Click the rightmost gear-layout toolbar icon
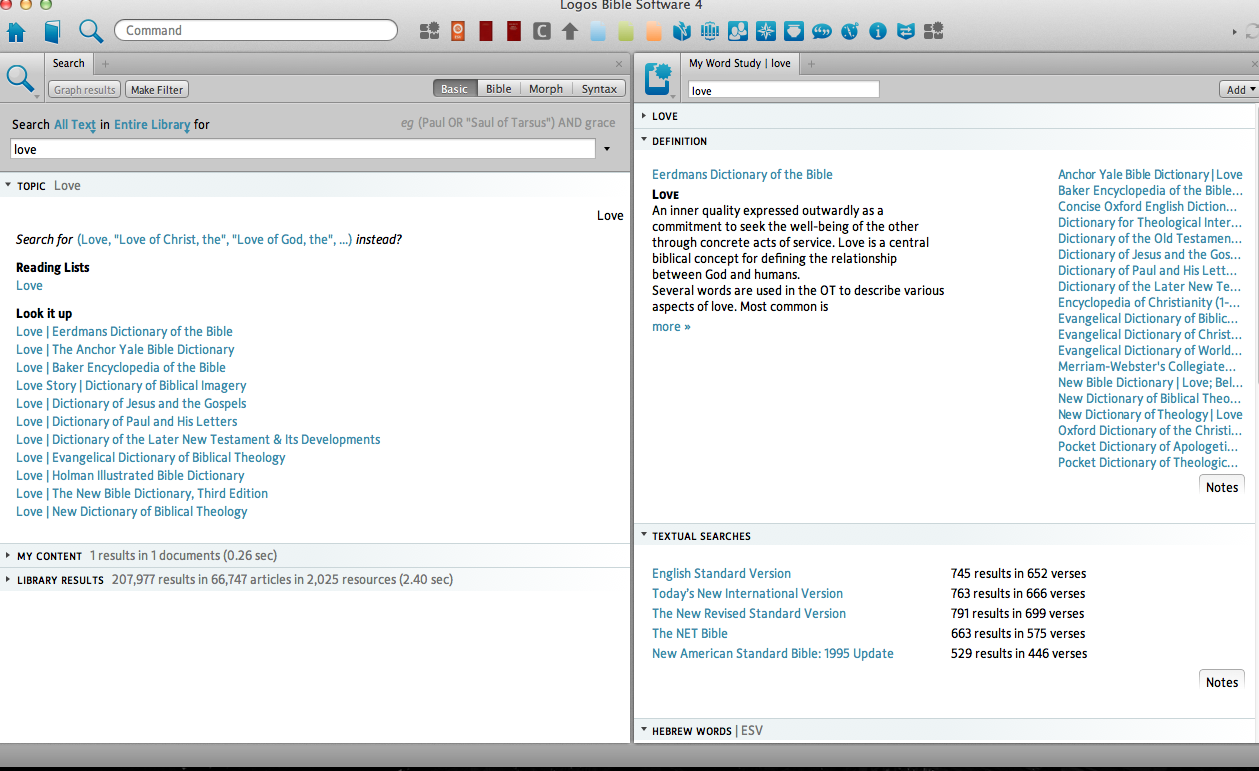Image resolution: width=1259 pixels, height=771 pixels. coord(934,31)
